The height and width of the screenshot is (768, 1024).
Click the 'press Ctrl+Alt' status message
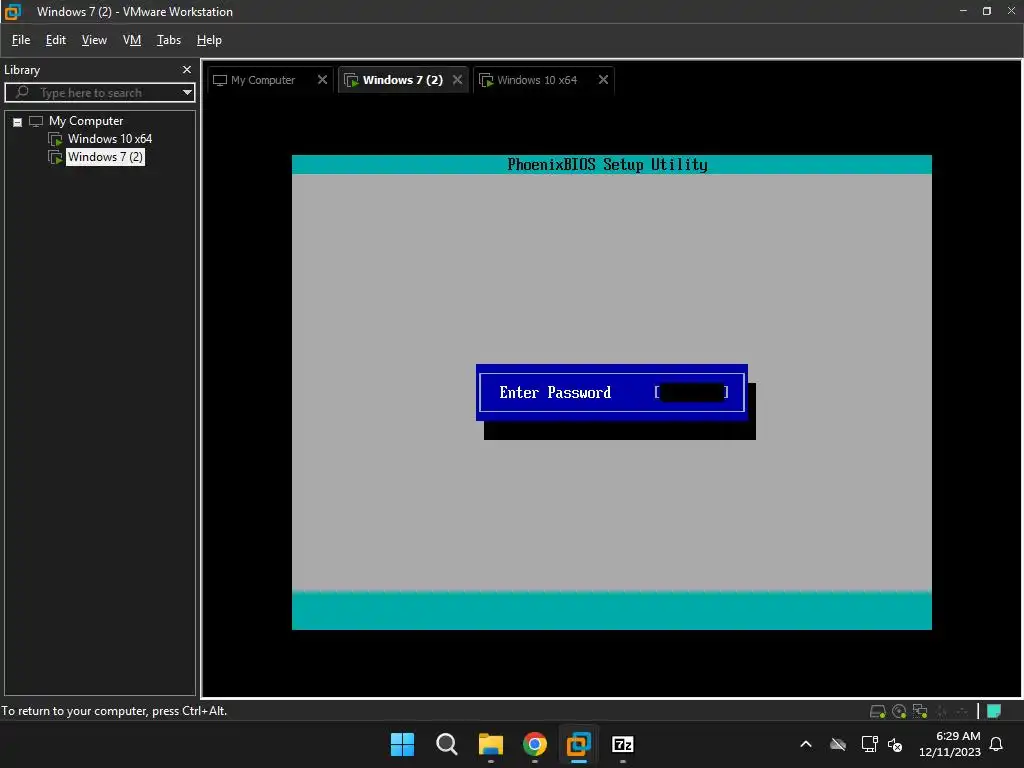(x=114, y=711)
